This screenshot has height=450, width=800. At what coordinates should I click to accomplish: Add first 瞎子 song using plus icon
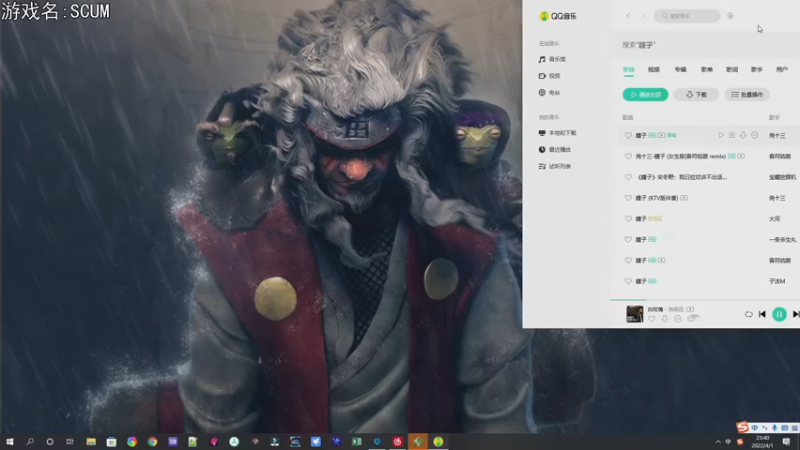[x=732, y=135]
